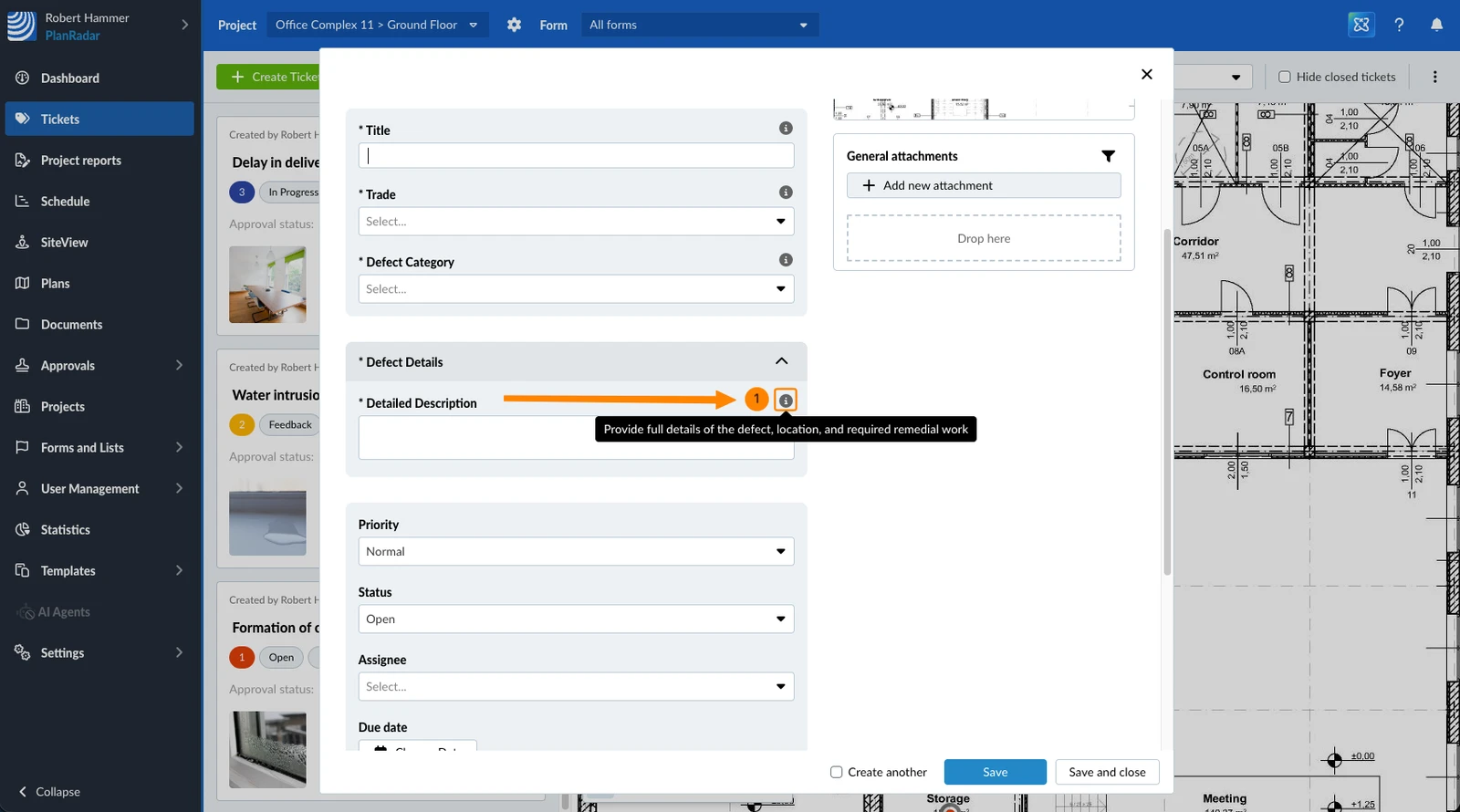Click the Defect Category info icon

(x=786, y=260)
